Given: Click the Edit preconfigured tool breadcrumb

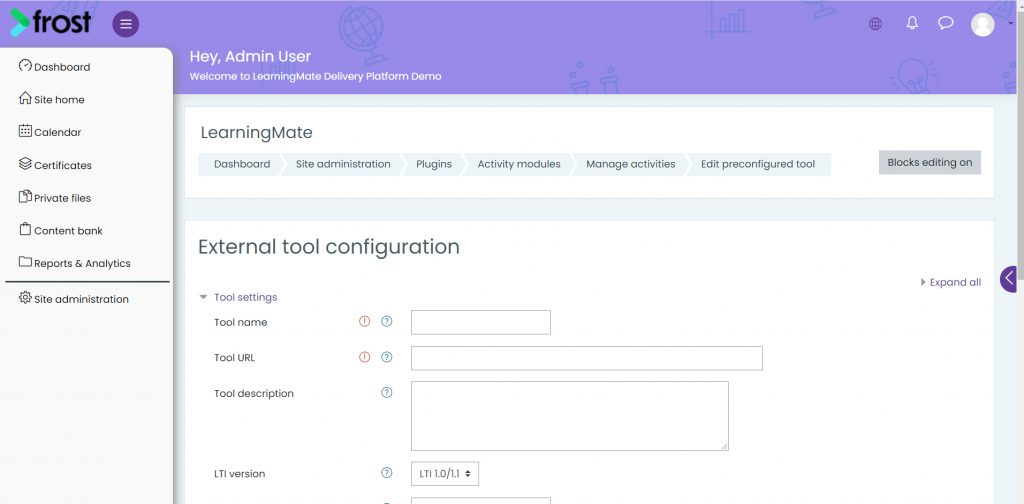Looking at the screenshot, I should [x=758, y=165].
